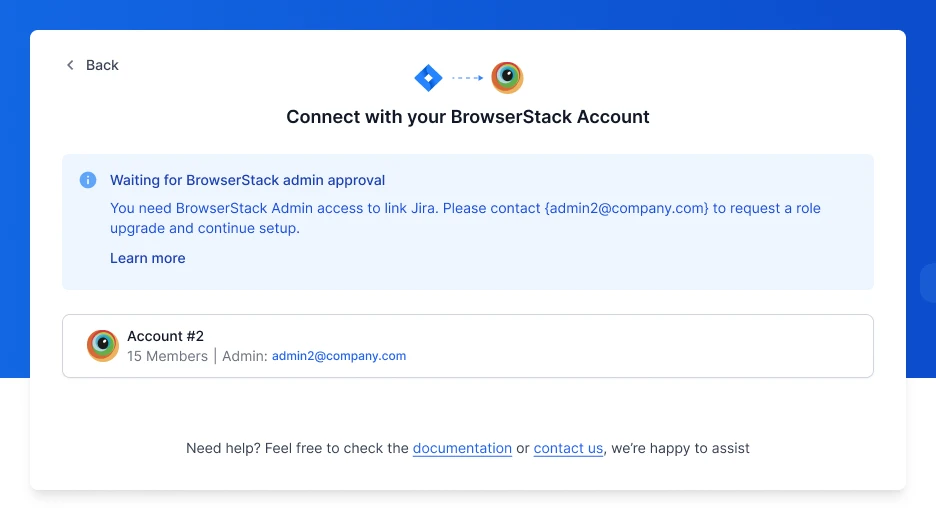Screen dimensions: 936x520
Task: Open the contact us link
Action: point(568,448)
